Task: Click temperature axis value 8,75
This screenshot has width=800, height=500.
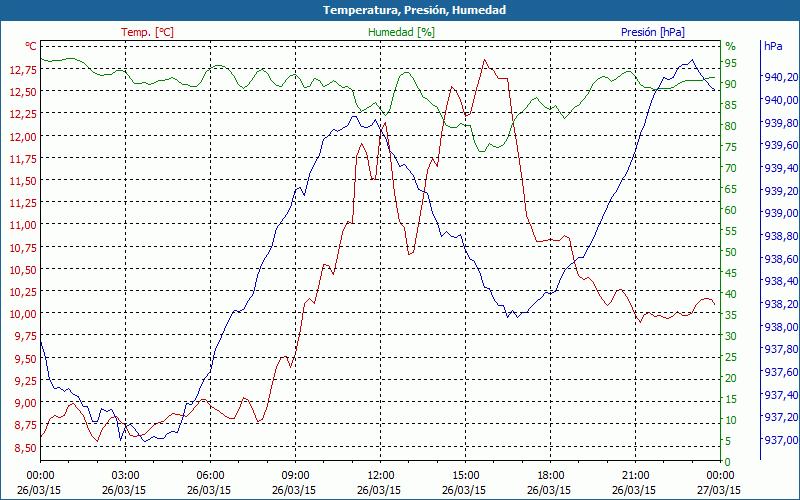Action: [26, 424]
